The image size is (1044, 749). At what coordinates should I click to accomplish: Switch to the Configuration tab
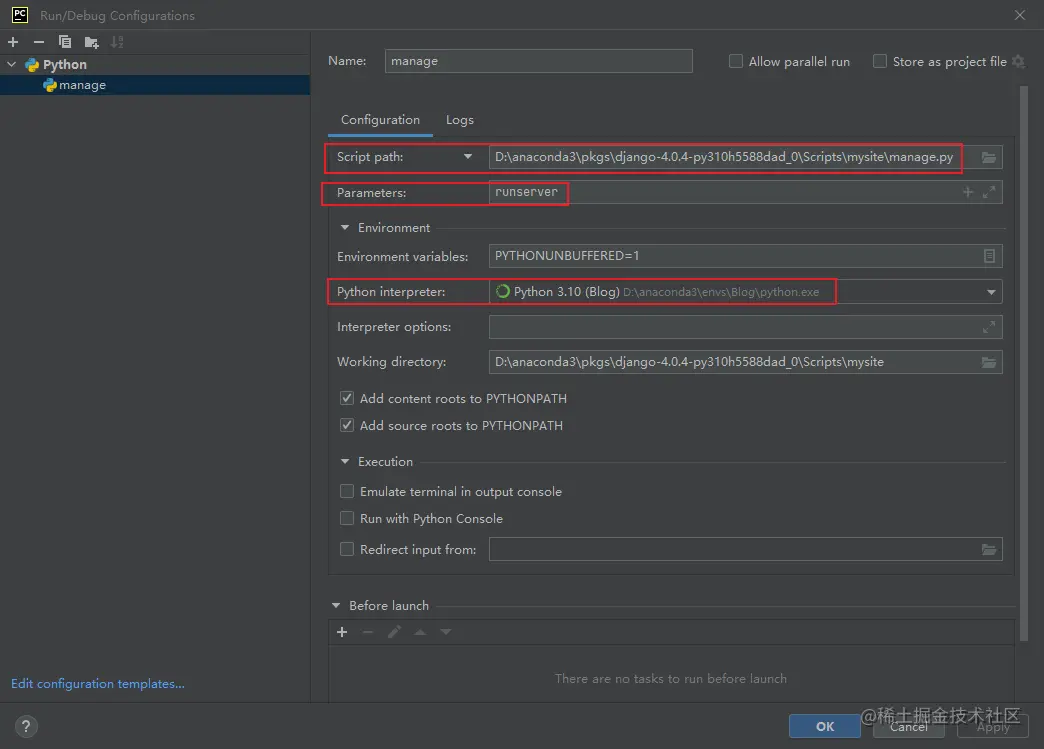(380, 120)
